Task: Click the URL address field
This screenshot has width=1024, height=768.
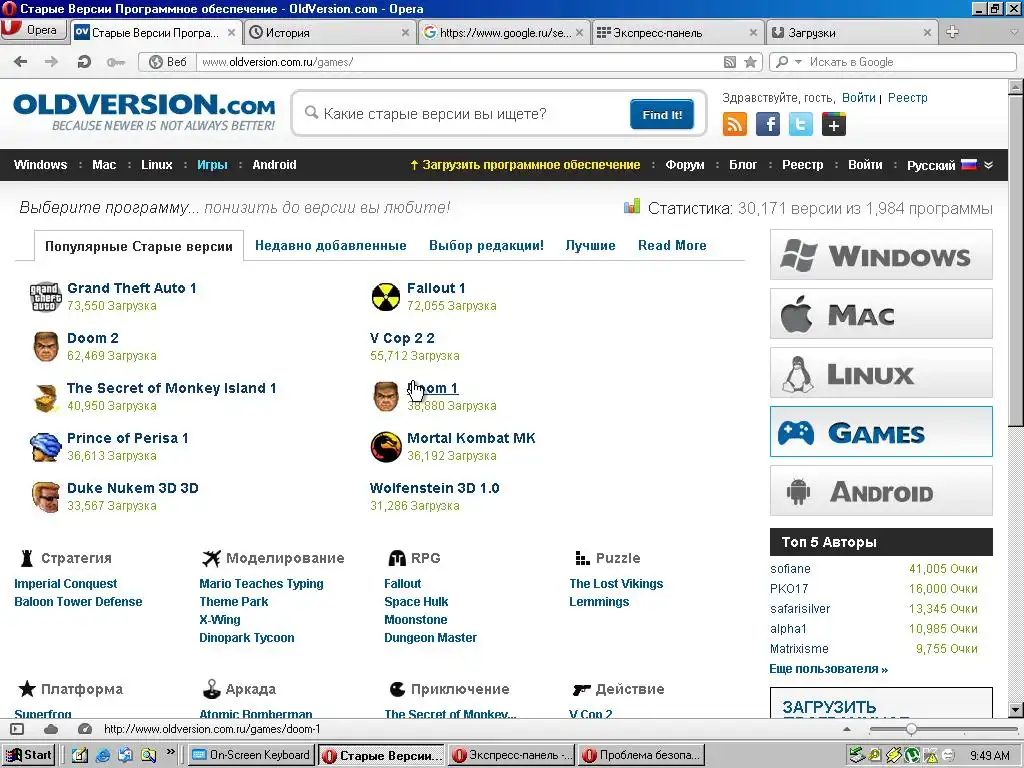Action: (457, 62)
